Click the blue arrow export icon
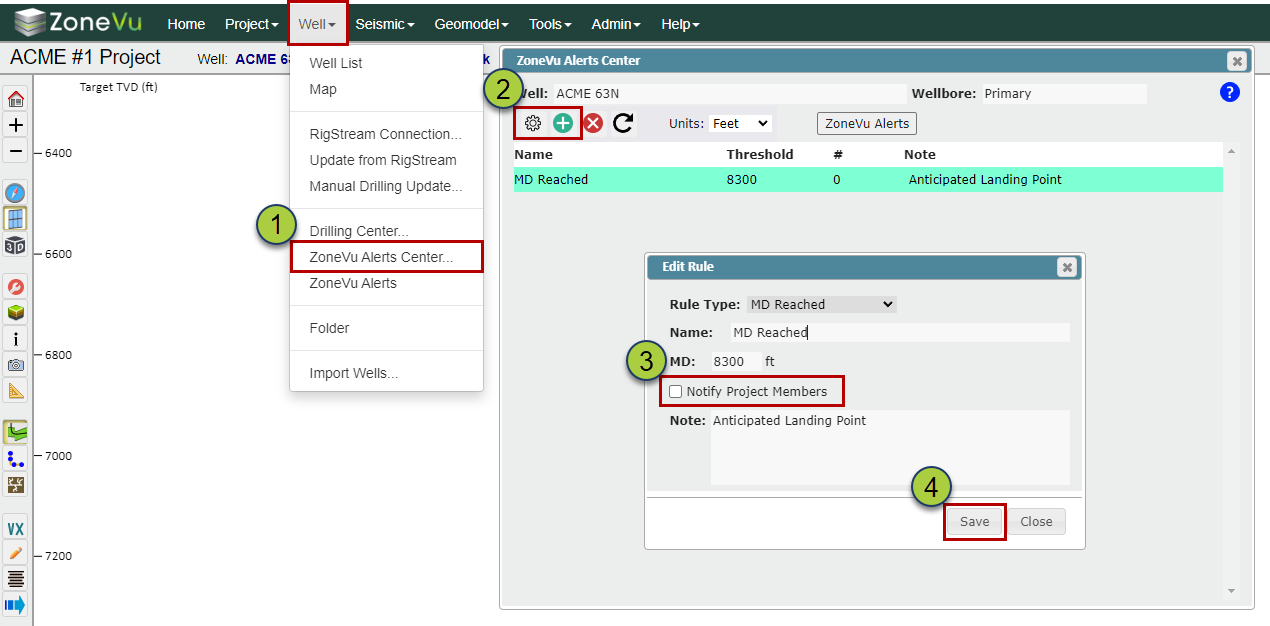Image resolution: width=1270 pixels, height=626 pixels. pos(16,605)
